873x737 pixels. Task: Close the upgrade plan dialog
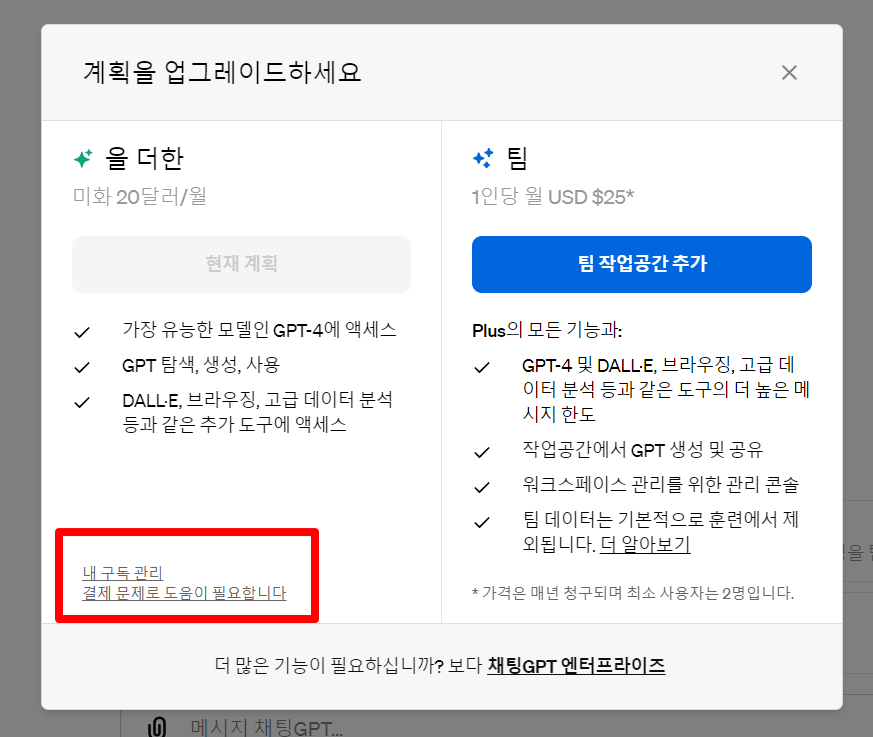(789, 72)
